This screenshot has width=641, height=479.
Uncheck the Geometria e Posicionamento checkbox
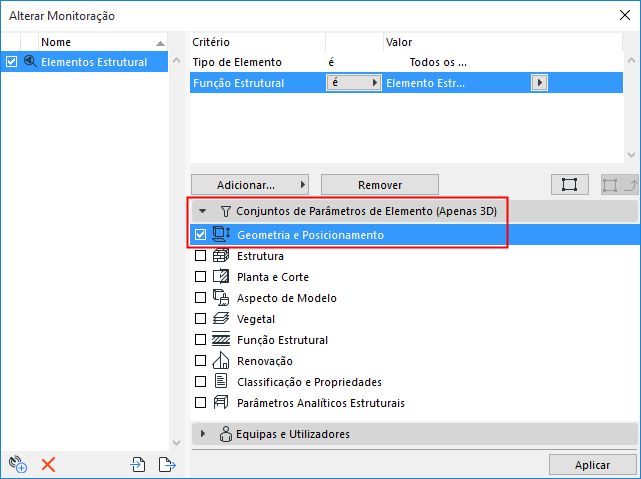pos(201,235)
